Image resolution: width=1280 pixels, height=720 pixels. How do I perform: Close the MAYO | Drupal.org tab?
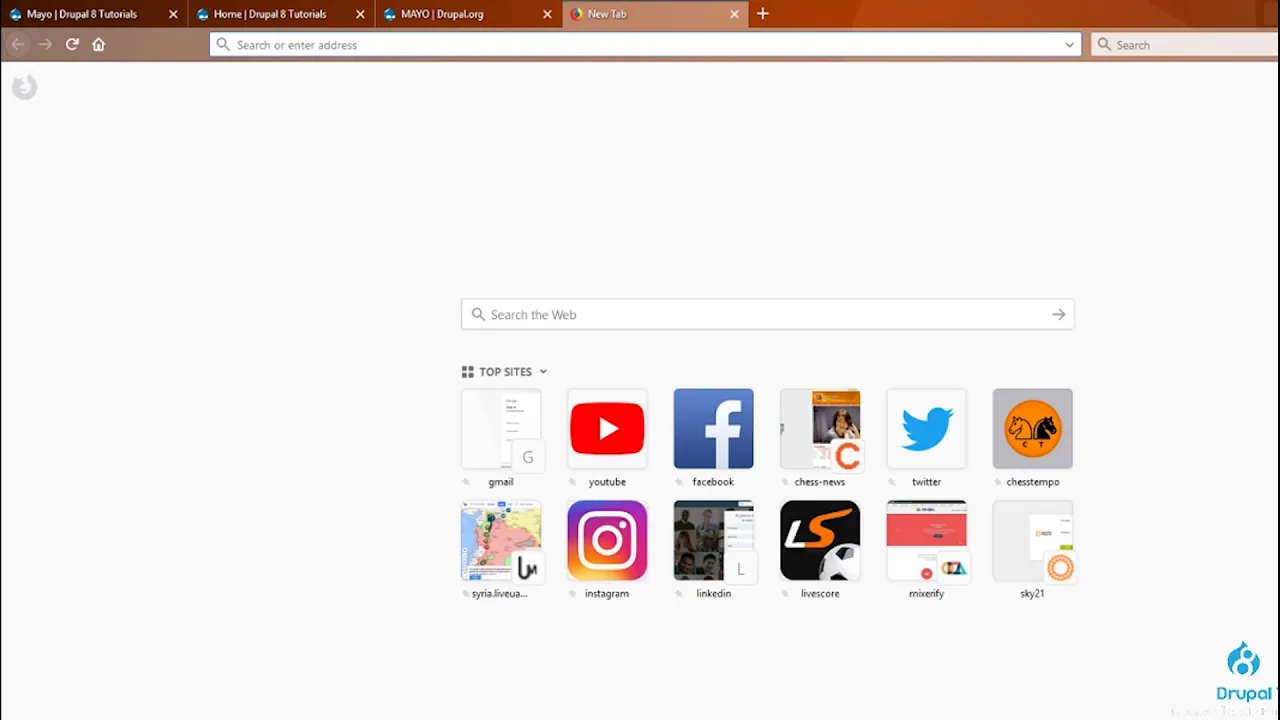click(547, 14)
